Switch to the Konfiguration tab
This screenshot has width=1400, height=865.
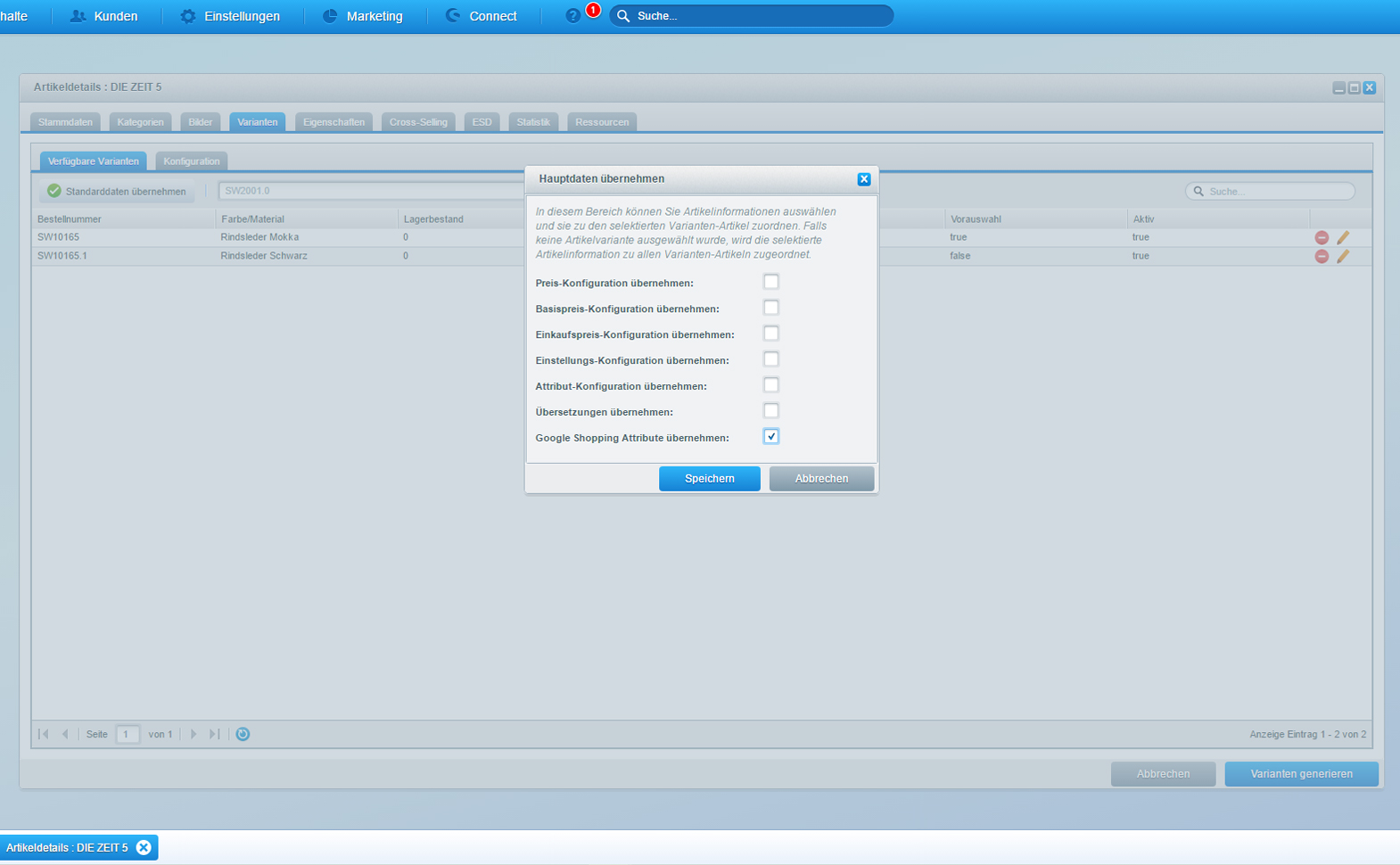[x=191, y=161]
